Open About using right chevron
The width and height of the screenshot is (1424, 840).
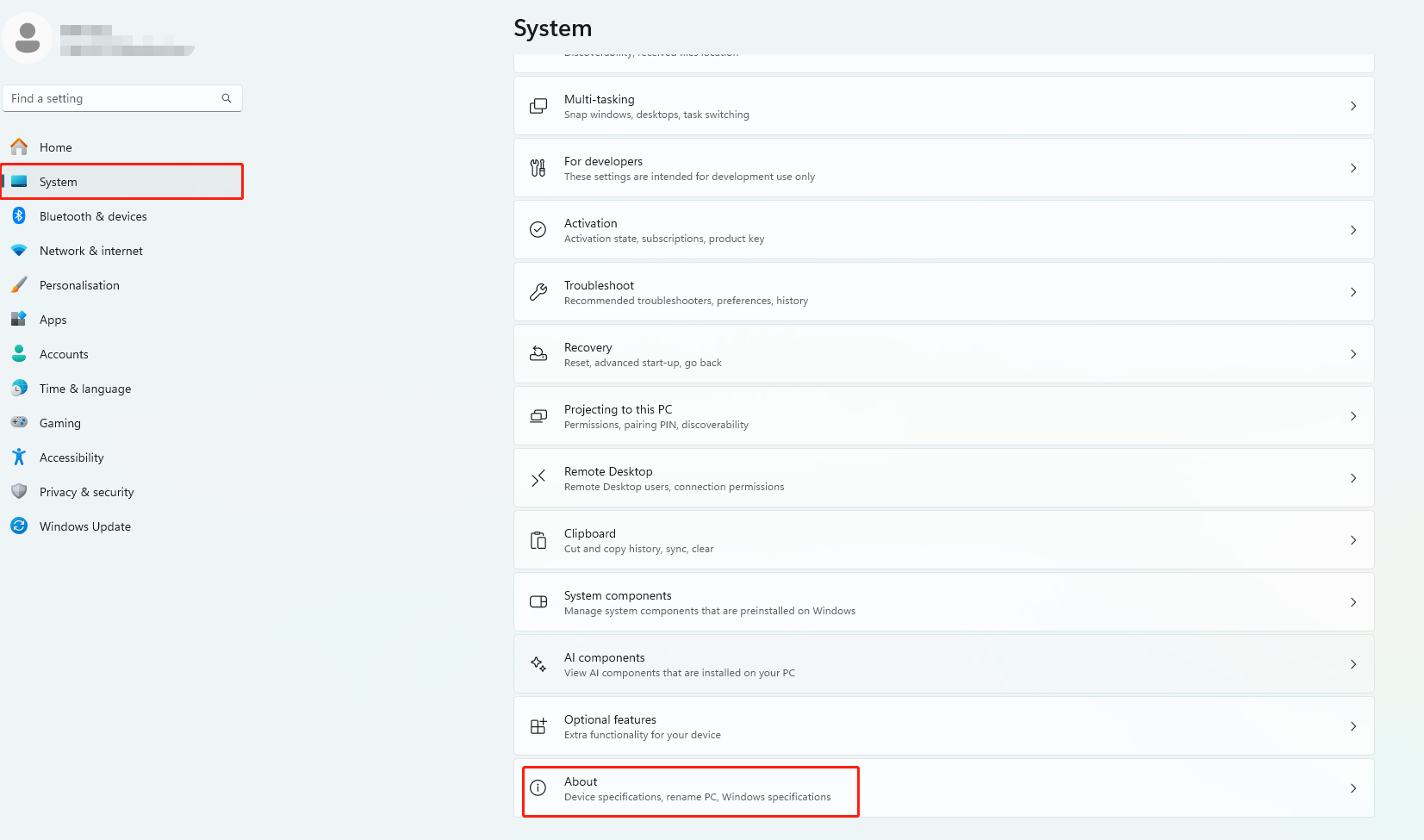click(1353, 788)
